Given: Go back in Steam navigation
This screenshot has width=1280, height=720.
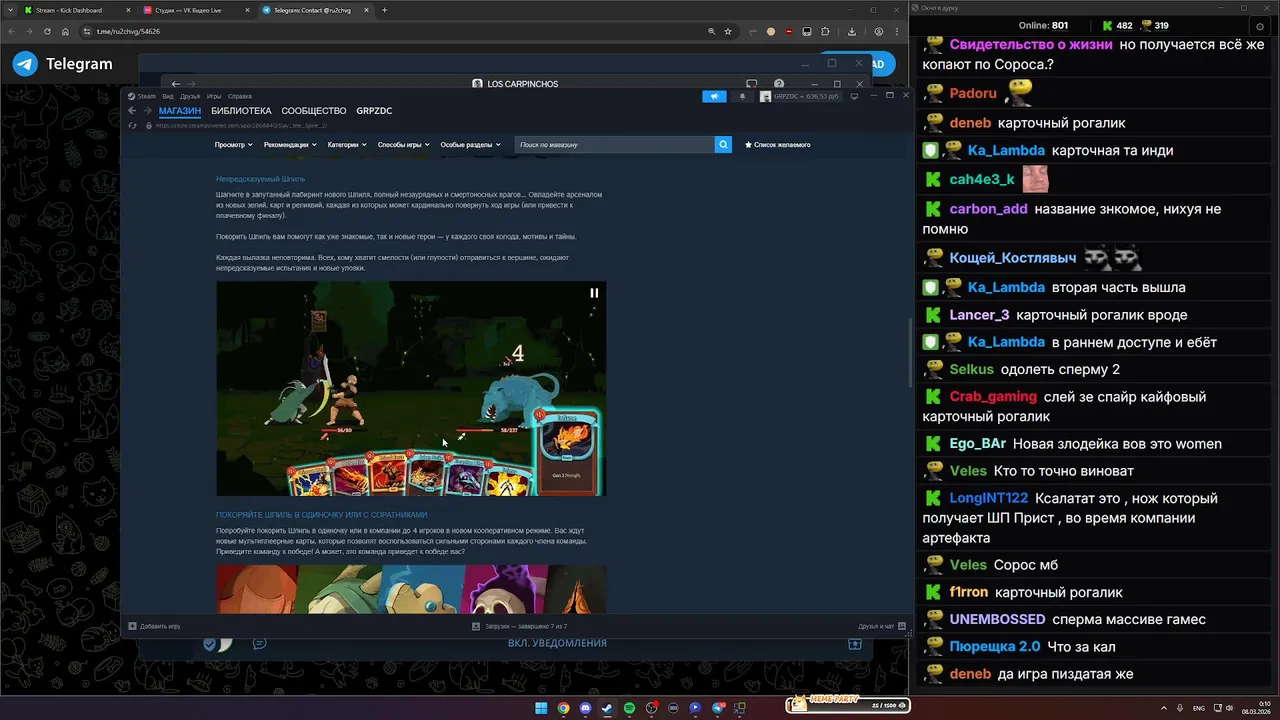Looking at the screenshot, I should (x=131, y=111).
